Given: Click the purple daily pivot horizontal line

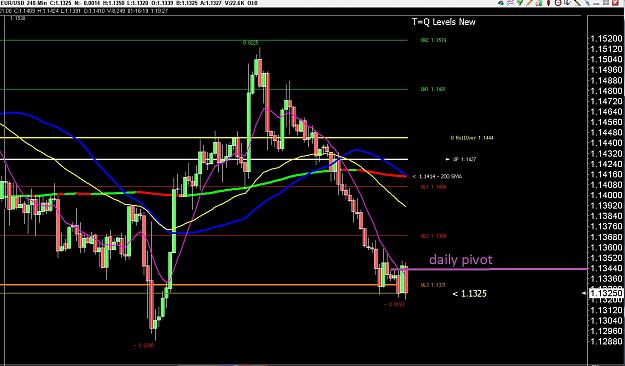Looking at the screenshot, I should tap(490, 269).
